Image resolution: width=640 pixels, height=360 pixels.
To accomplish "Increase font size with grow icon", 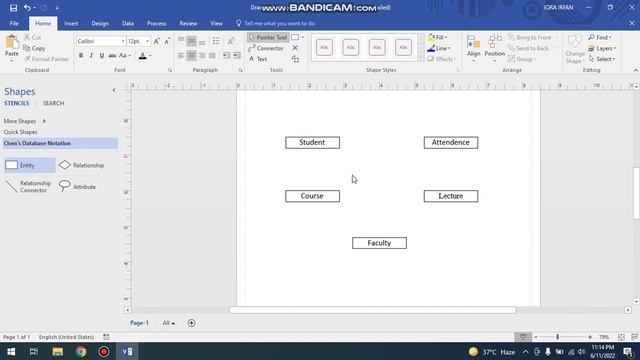I will (157, 41).
